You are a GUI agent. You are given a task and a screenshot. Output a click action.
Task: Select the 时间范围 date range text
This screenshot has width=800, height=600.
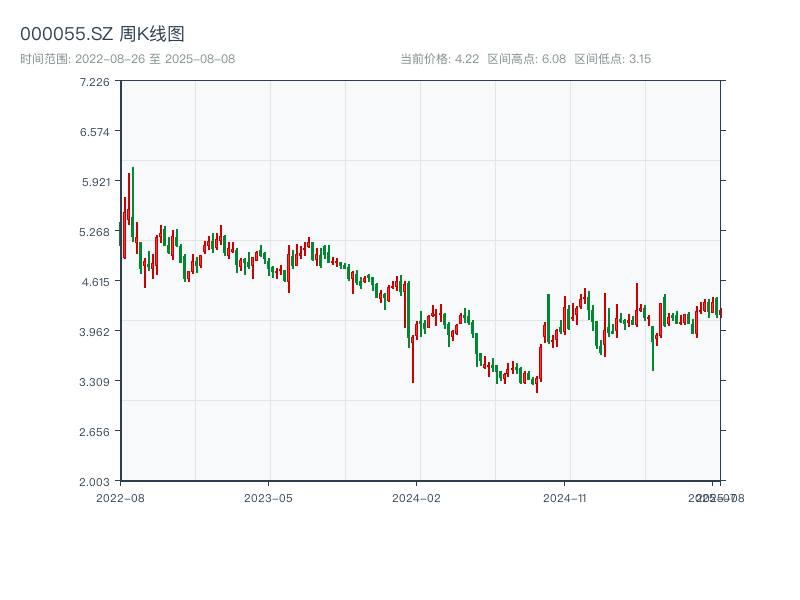[x=127, y=59]
